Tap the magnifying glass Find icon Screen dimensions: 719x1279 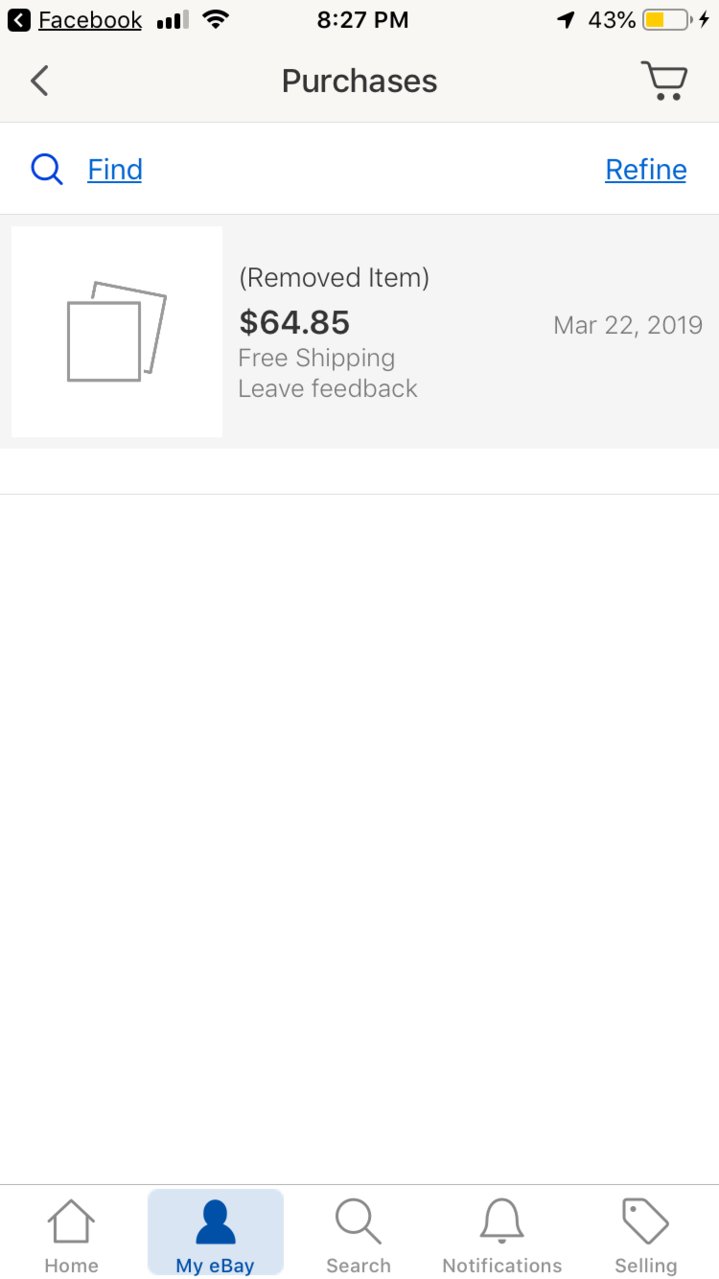[47, 170]
